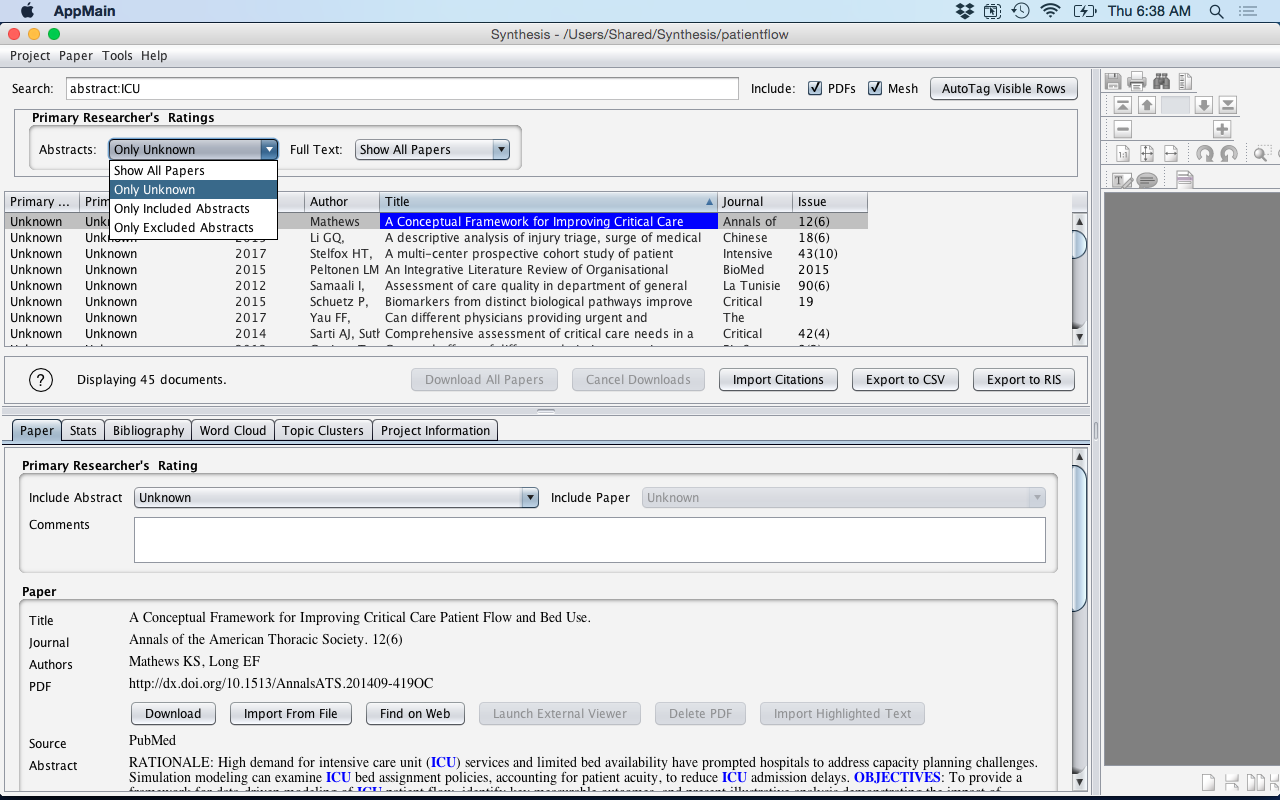
Task: Click the zoom in plus button
Action: tap(1222, 129)
